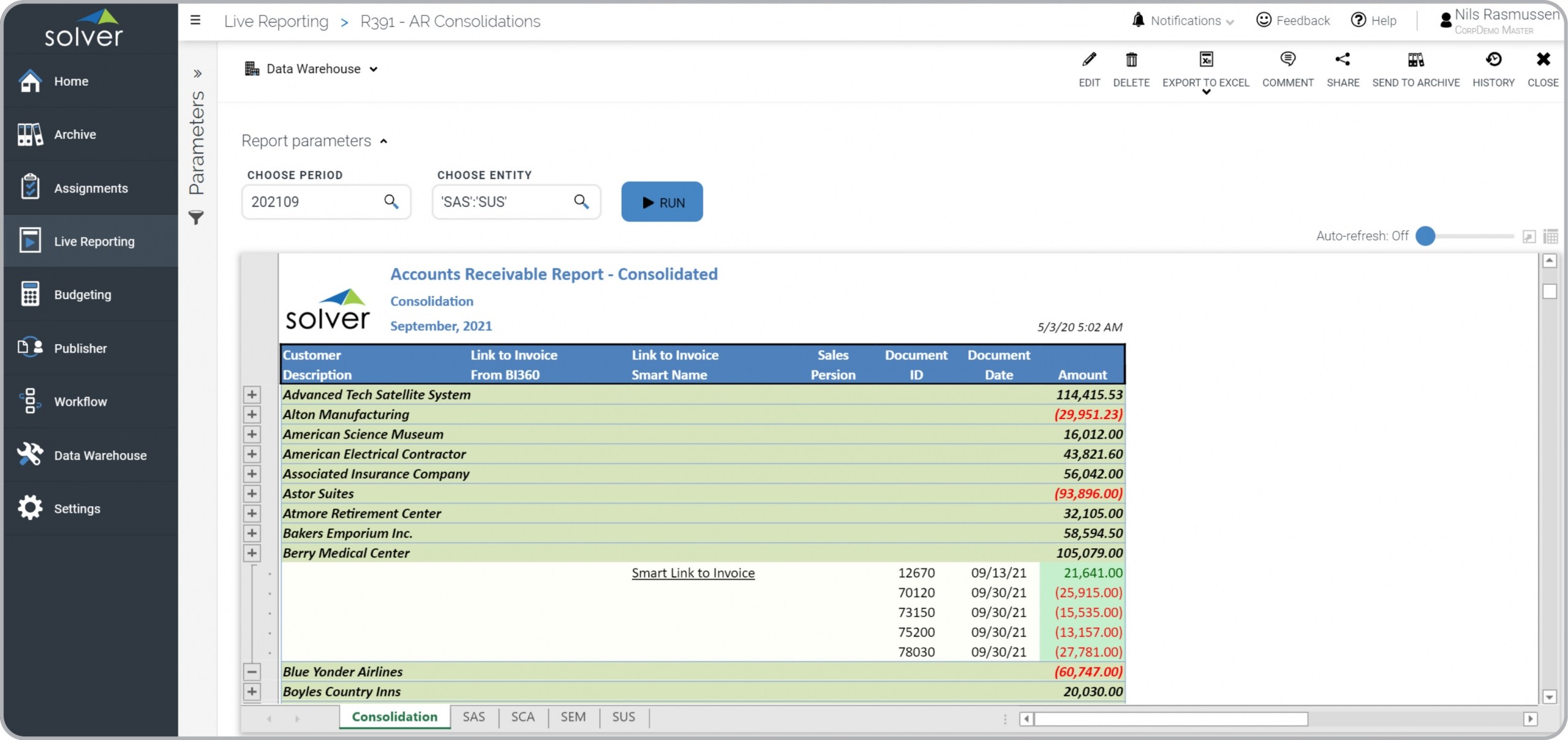Click the Choose Period input field

click(x=312, y=202)
